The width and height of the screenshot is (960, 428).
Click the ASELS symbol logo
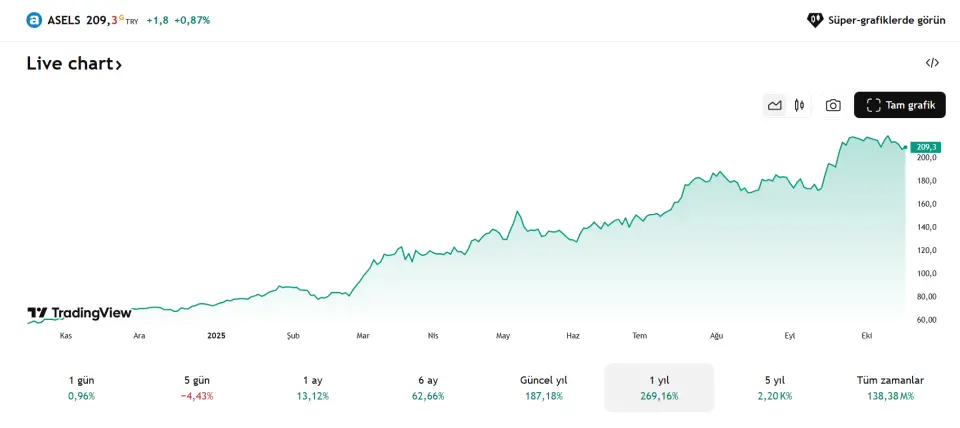point(34,20)
